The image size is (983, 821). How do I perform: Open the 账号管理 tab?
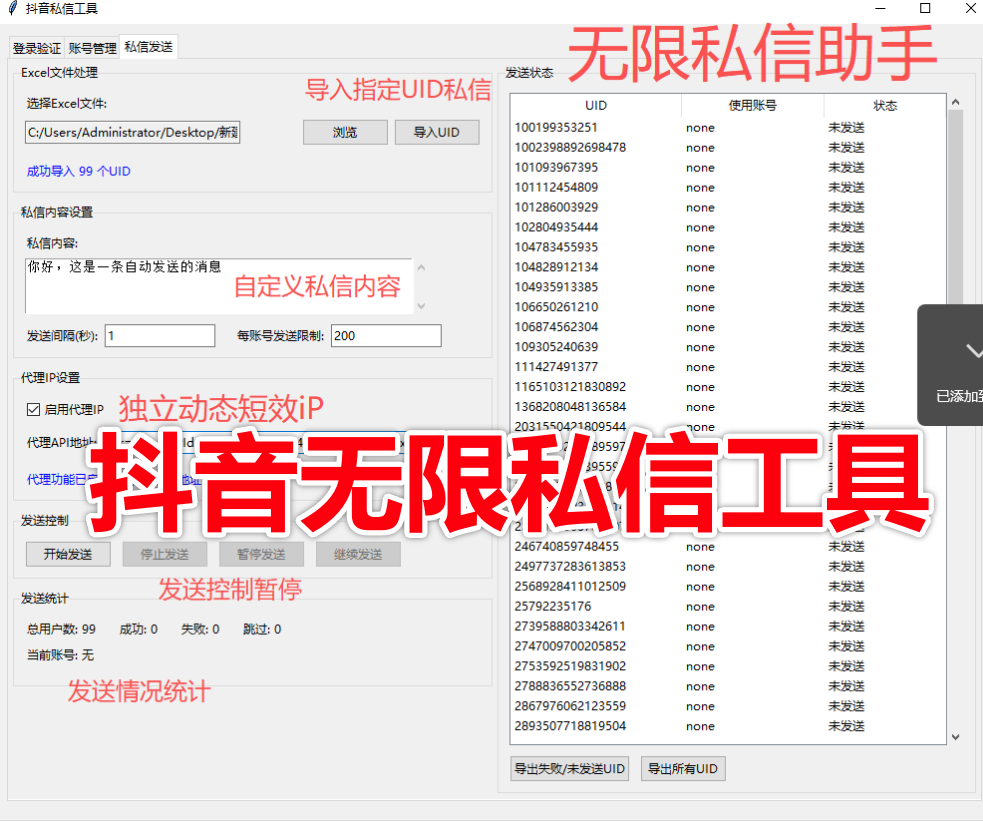click(x=93, y=46)
